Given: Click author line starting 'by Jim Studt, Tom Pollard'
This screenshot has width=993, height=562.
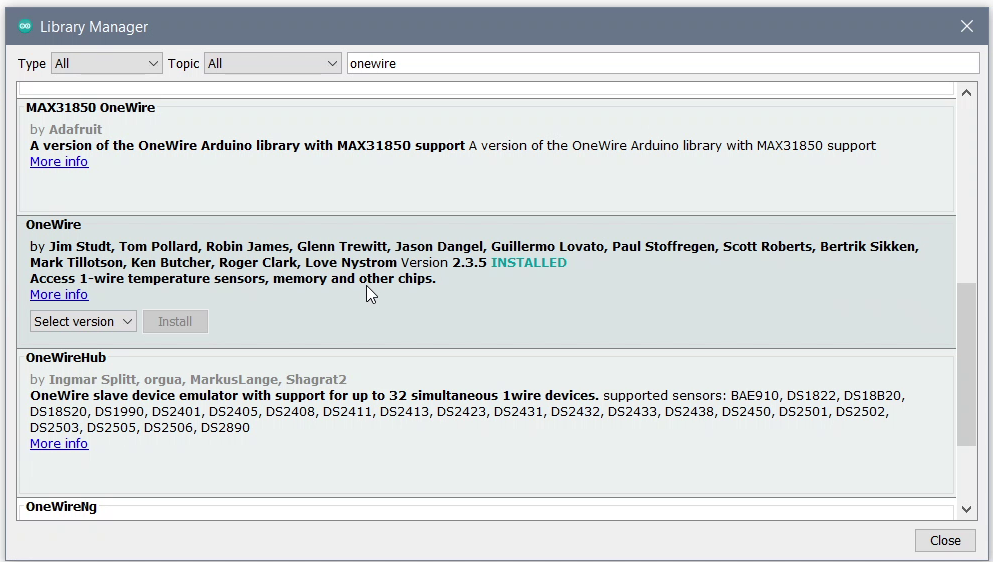Looking at the screenshot, I should [x=474, y=255].
